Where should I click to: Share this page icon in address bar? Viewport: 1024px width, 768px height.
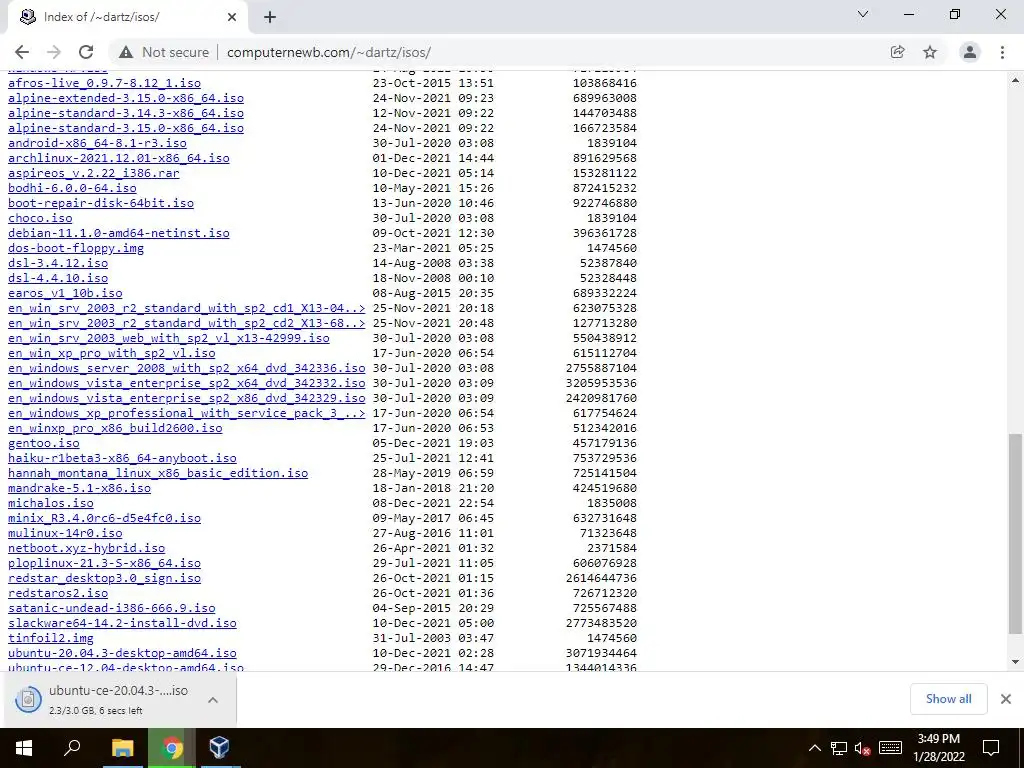897,52
